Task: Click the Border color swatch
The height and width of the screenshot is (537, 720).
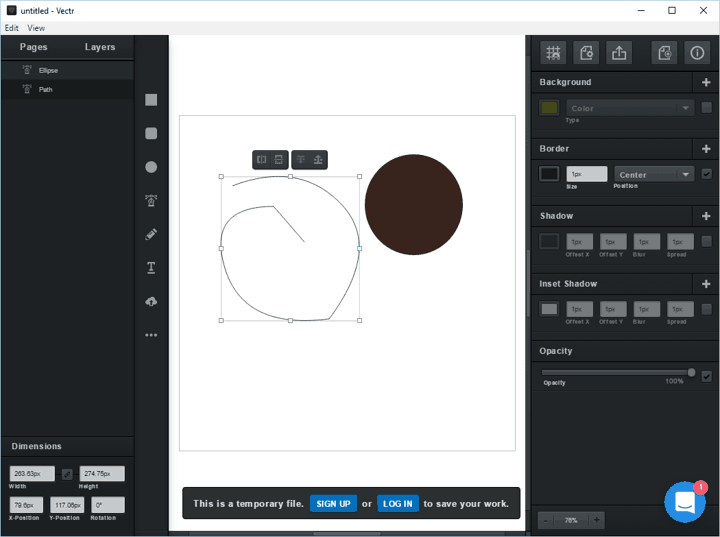Action: point(549,174)
